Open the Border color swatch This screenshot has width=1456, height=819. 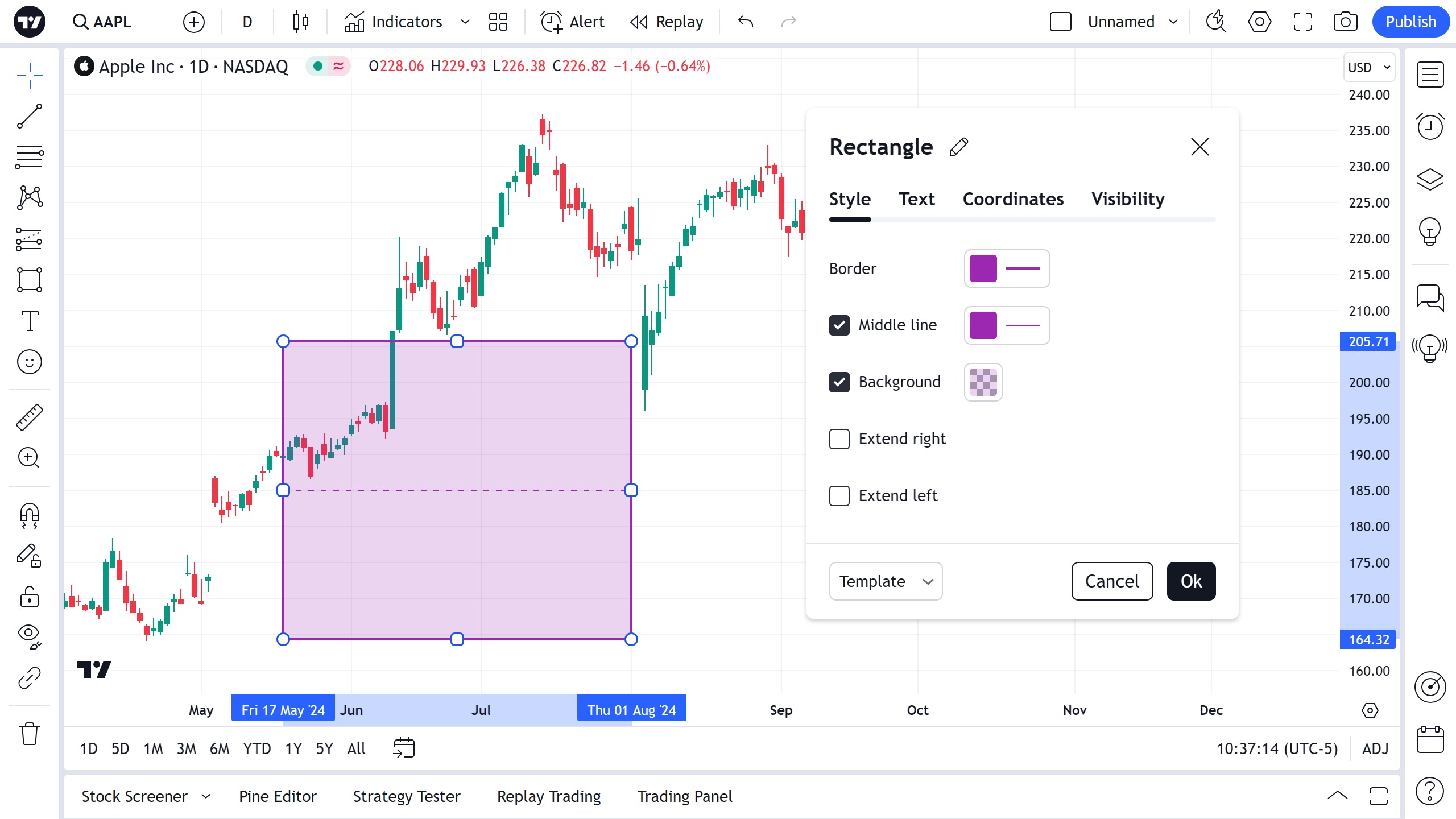[x=983, y=268]
